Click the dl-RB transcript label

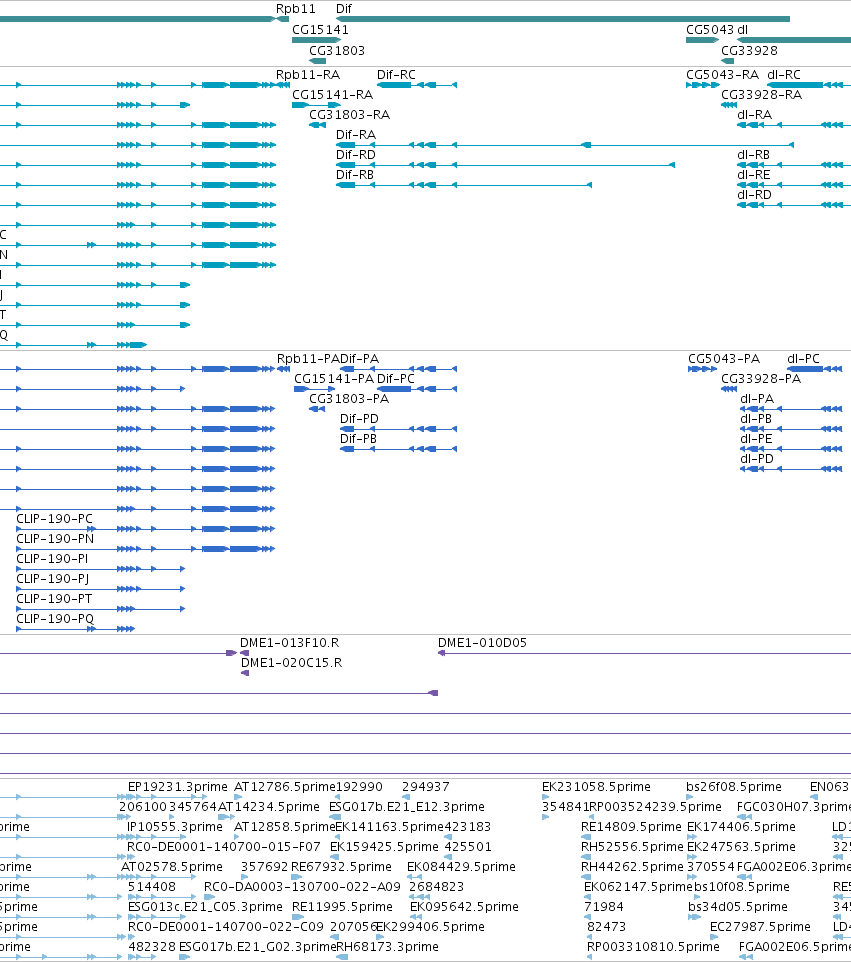point(753,155)
